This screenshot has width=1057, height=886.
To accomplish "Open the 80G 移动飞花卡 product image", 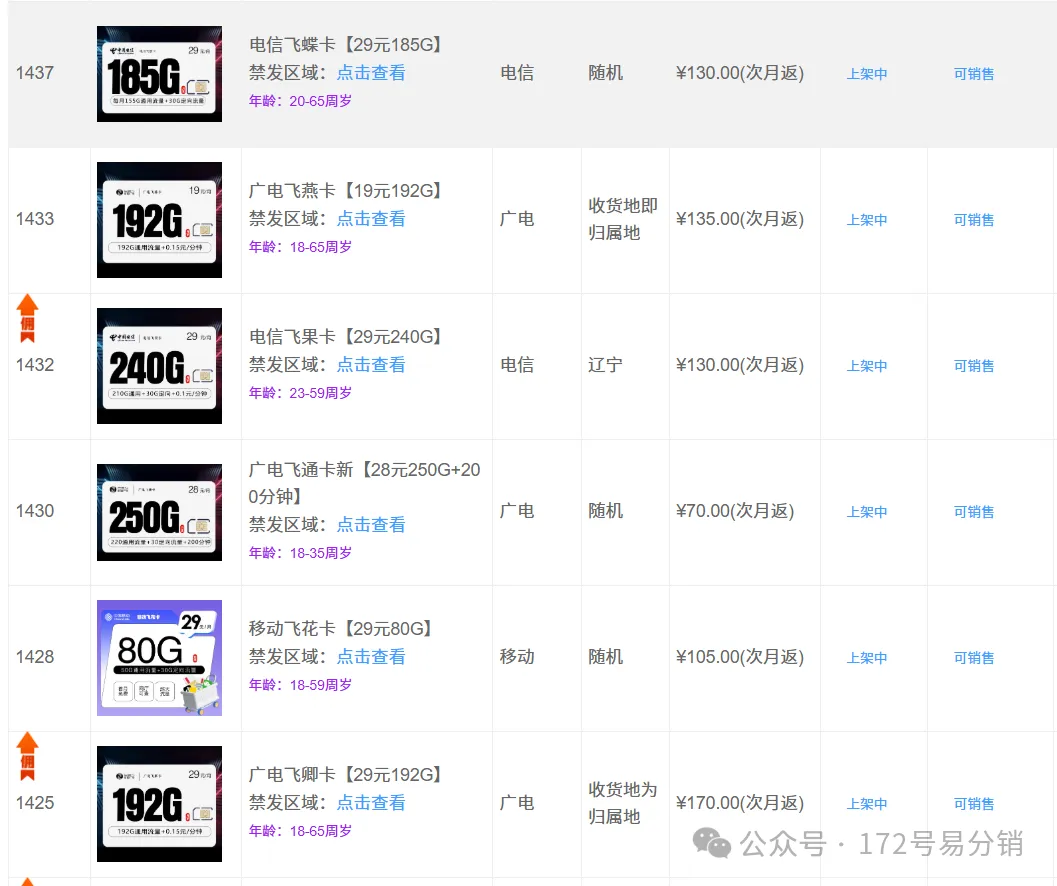I will 159,658.
